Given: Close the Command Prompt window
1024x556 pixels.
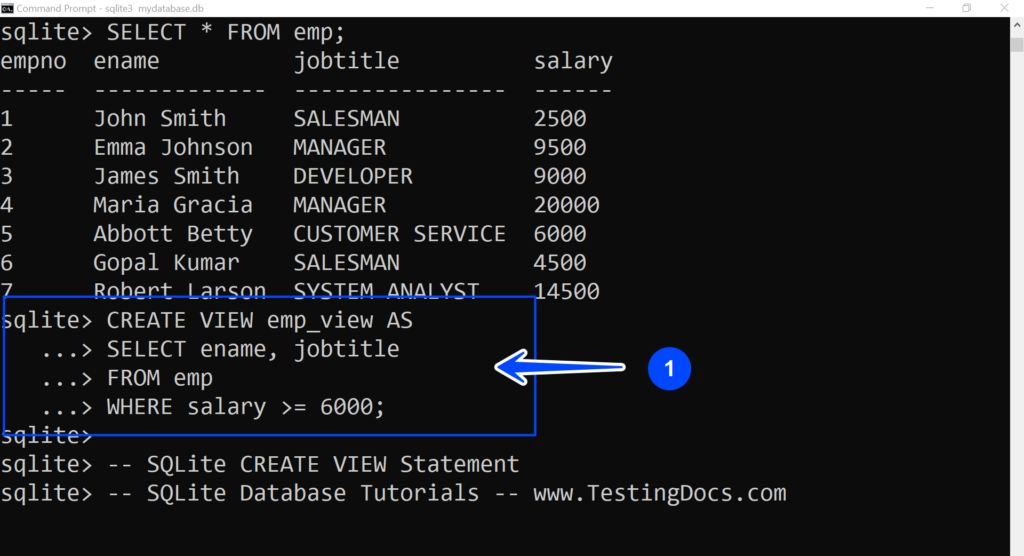Looking at the screenshot, I should [x=1004, y=8].
